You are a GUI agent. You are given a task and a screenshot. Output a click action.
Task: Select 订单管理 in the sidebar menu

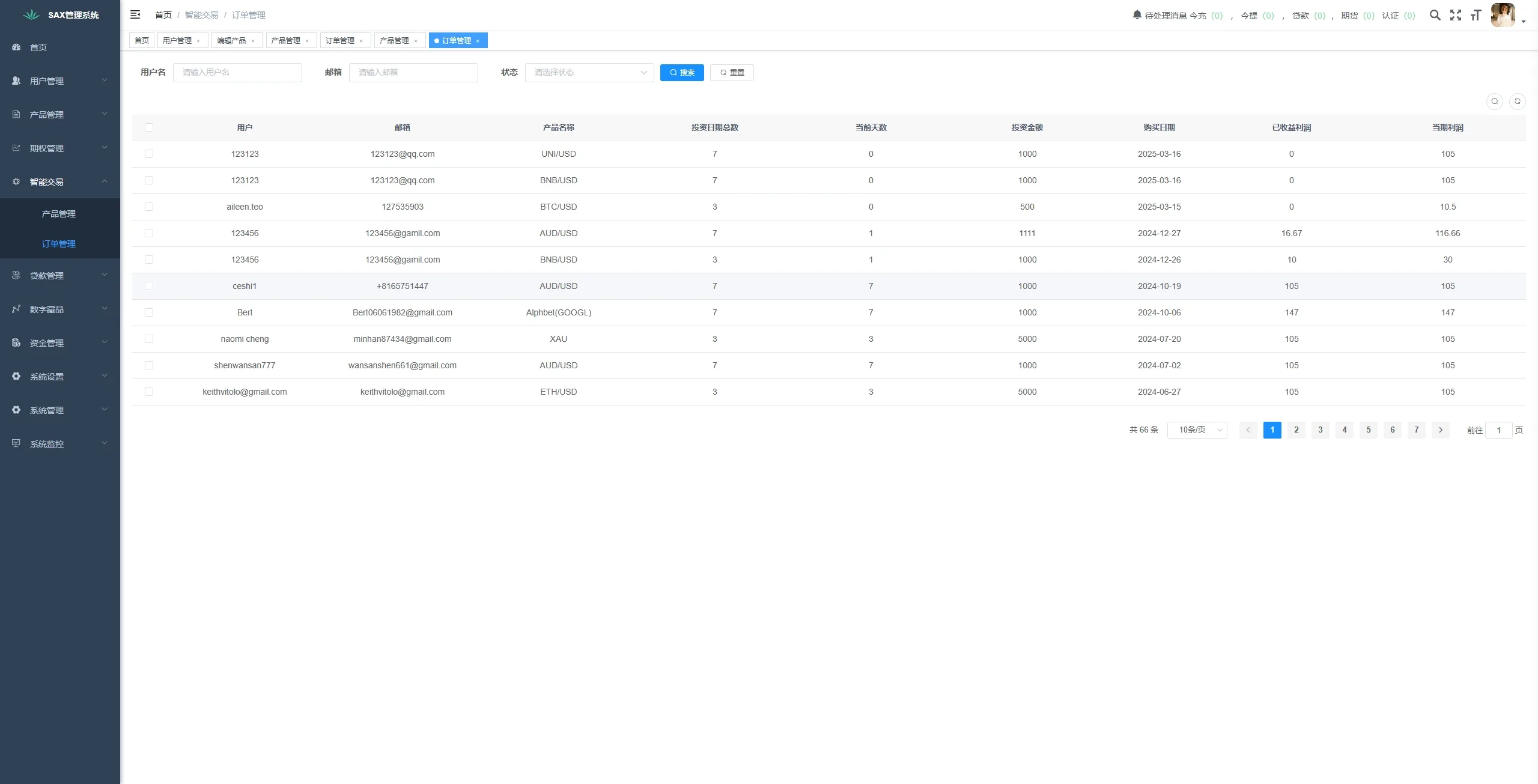point(58,243)
